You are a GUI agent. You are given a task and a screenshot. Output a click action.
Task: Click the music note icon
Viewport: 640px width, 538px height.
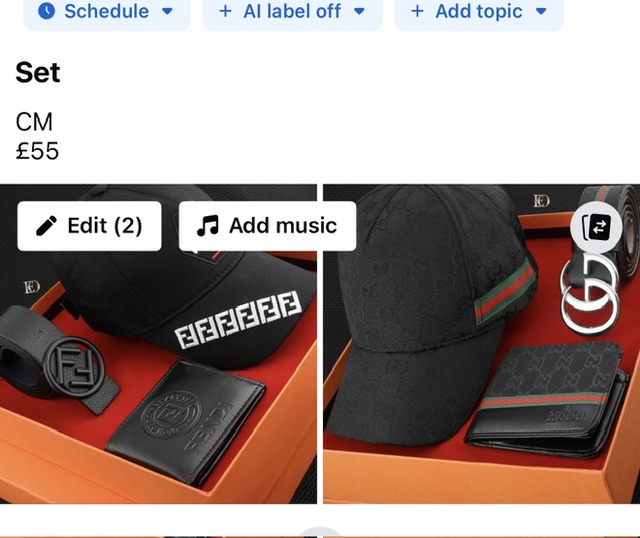[x=208, y=226]
